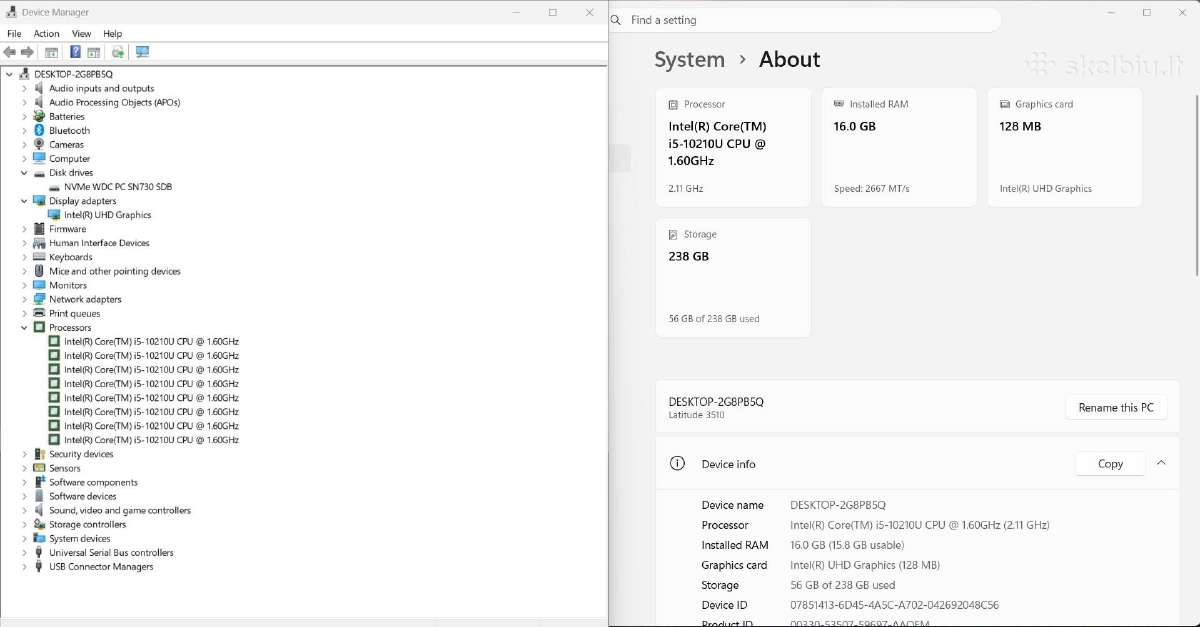Screen dimensions: 1200x627
Task: Click the 16.0 GB Installed RAM card
Action: pos(899,148)
